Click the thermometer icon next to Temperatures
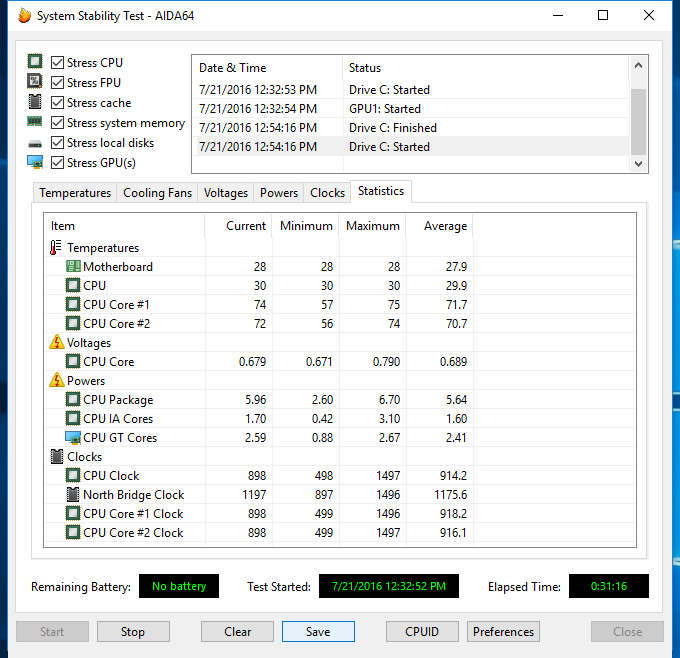The width and height of the screenshot is (680, 658). click(x=56, y=248)
